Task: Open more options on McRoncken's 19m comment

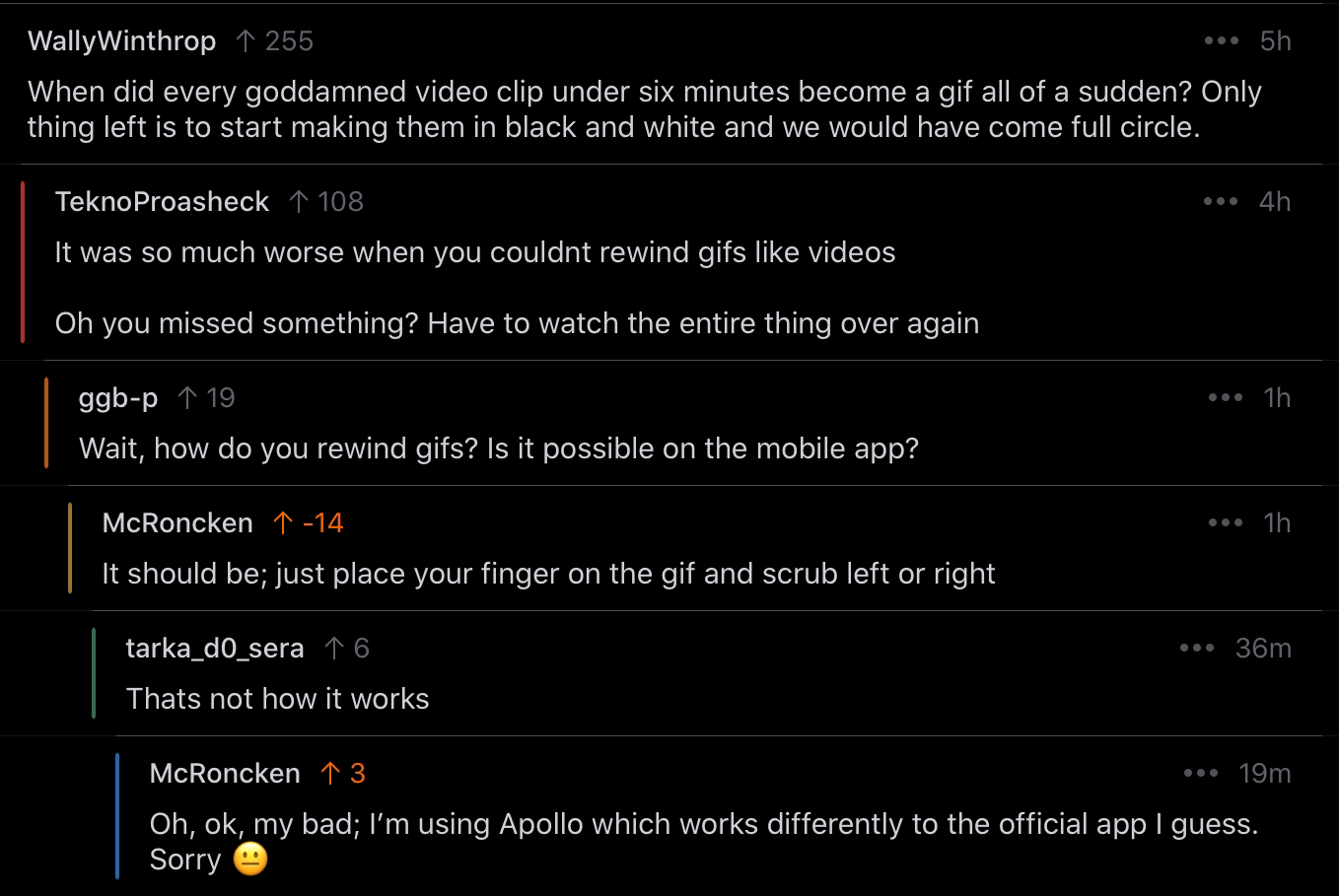Action: click(x=1200, y=774)
